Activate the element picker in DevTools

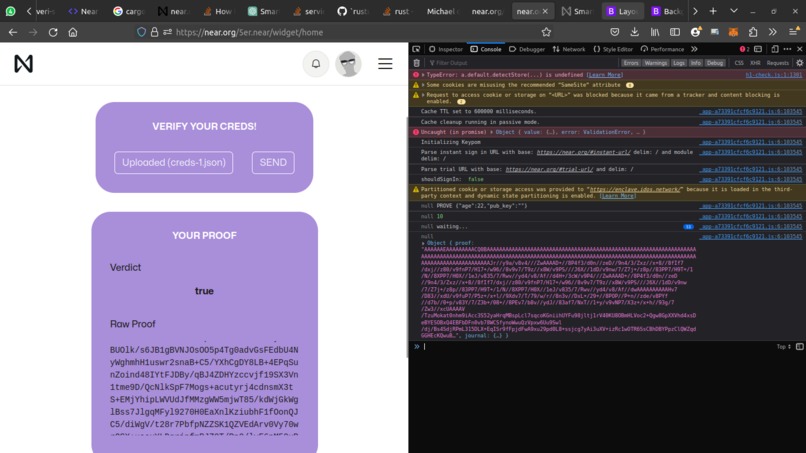coord(416,49)
